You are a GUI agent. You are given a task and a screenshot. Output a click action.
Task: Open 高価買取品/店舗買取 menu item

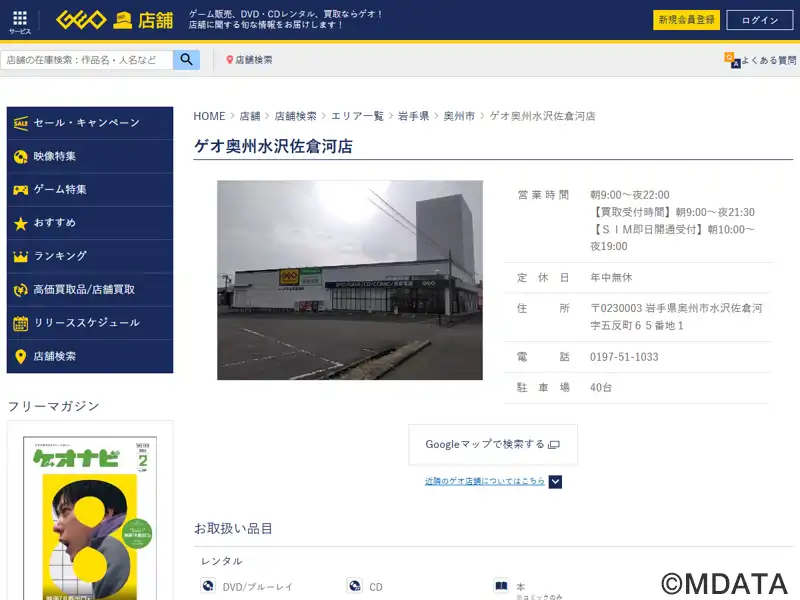click(90, 290)
